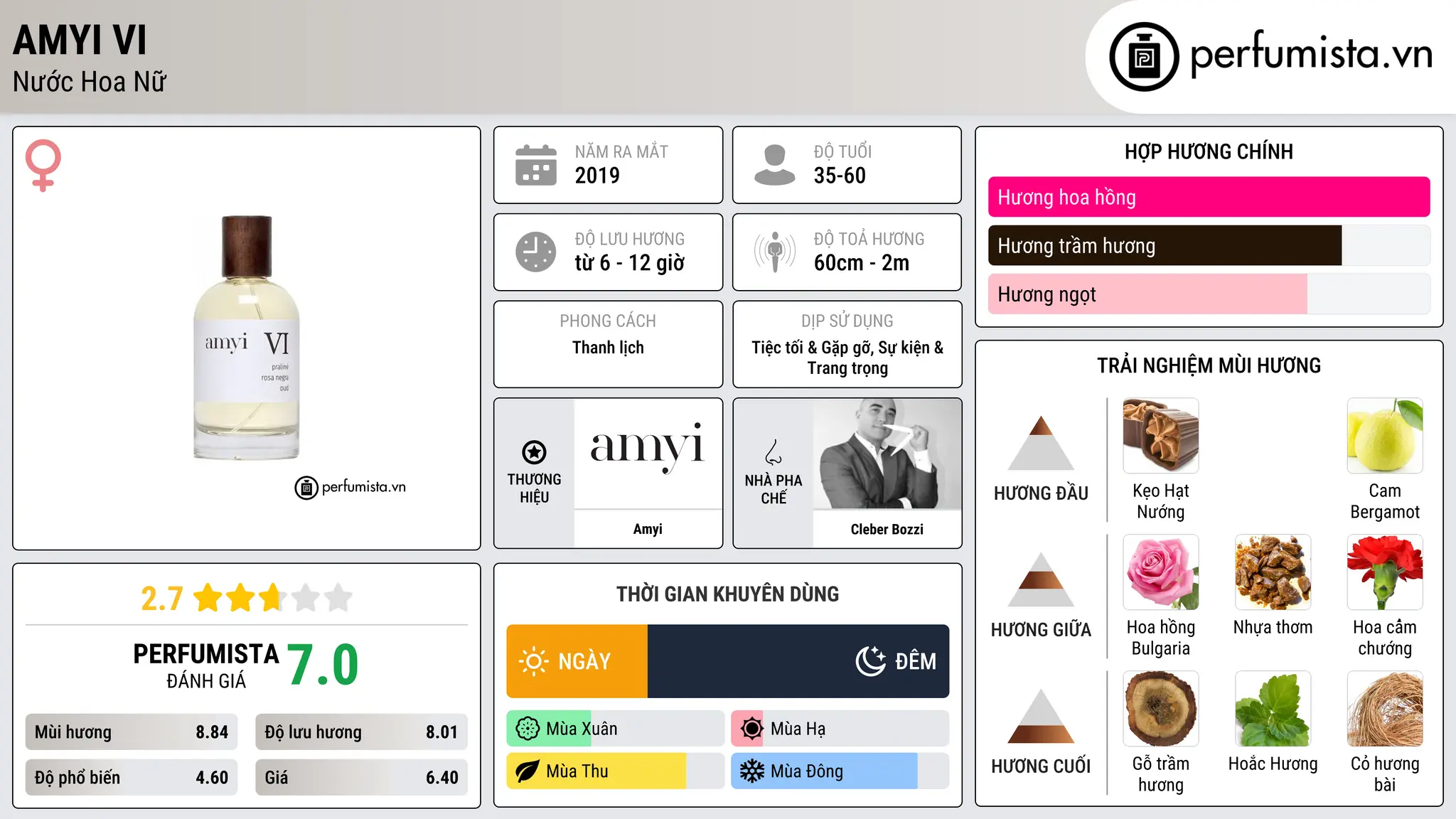The image size is (1456, 819).
Task: Click the Hương đầu pyramid icon
Action: tap(1042, 443)
